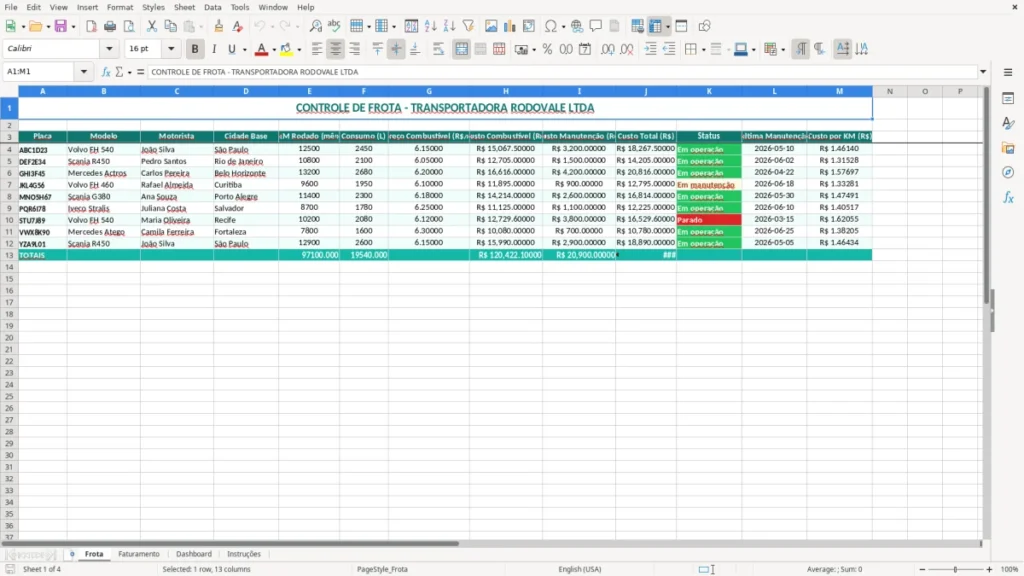Click Format as Percent icon

pyautogui.click(x=547, y=49)
